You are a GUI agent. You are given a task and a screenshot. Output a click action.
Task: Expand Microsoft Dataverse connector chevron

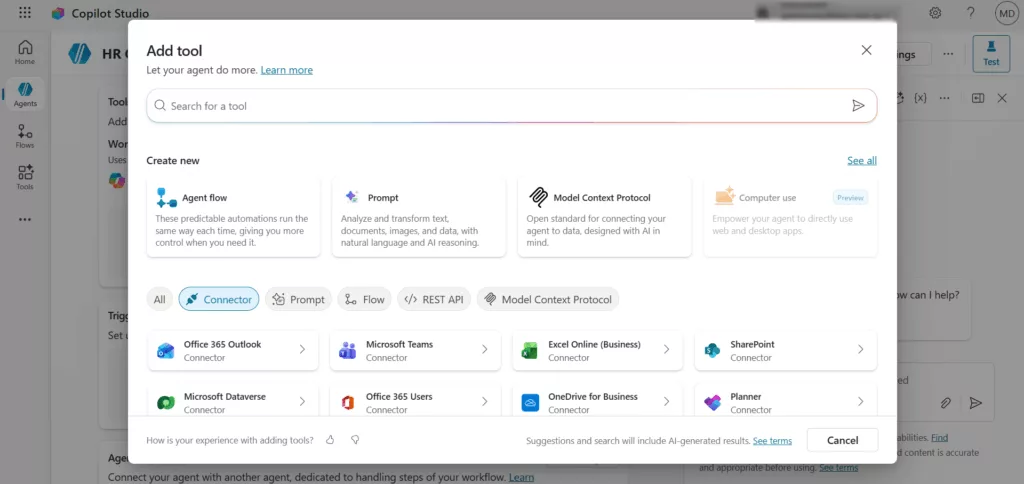click(302, 402)
